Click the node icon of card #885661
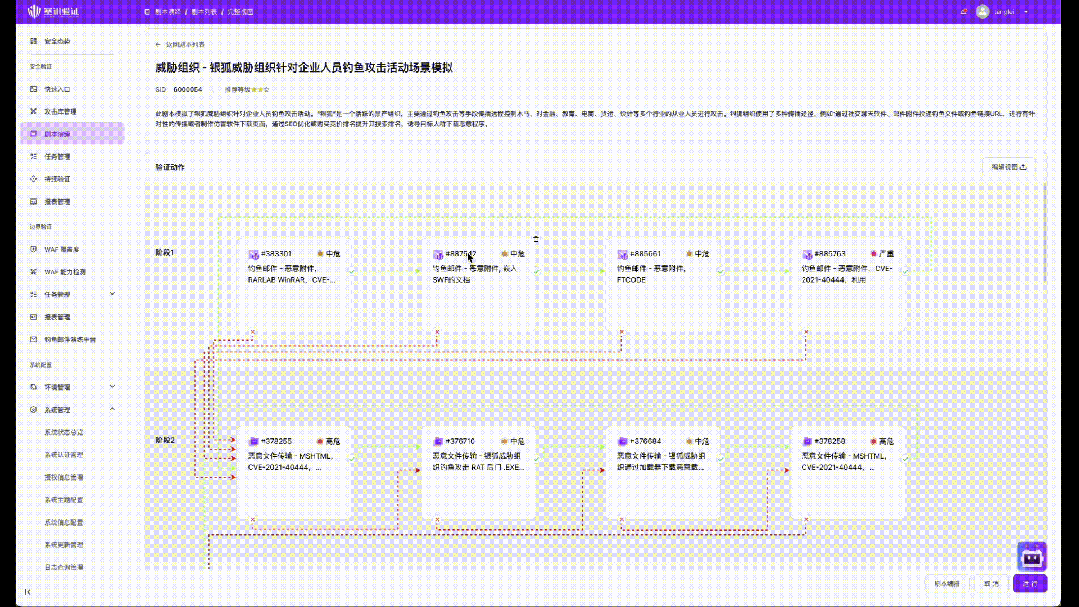The height and width of the screenshot is (607, 1079). pos(623,255)
